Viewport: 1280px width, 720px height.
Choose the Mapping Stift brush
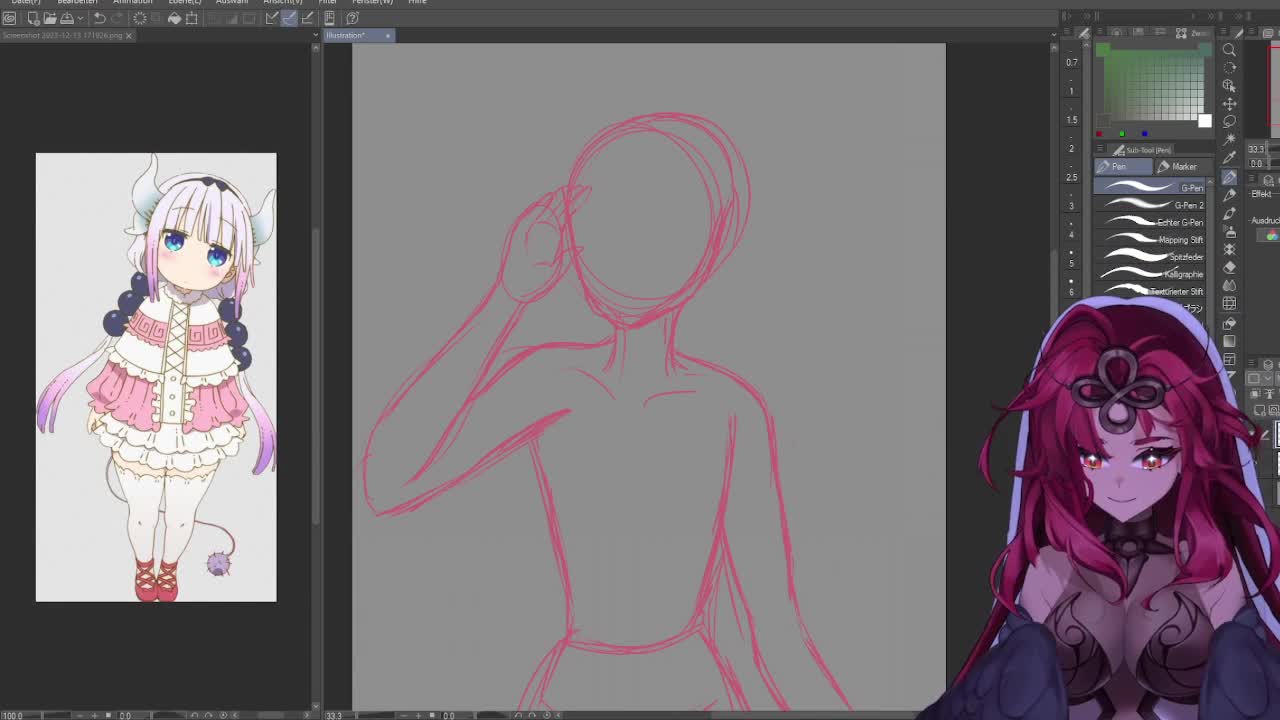tap(1150, 239)
